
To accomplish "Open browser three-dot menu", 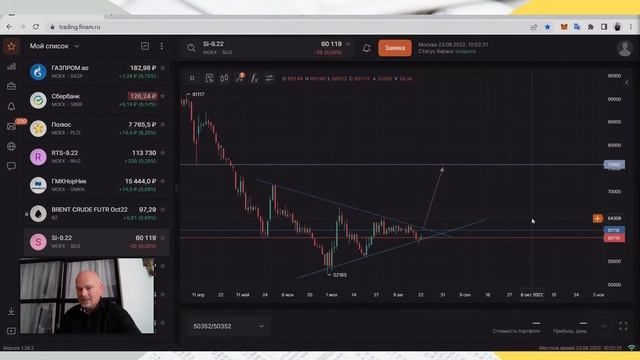I will click(631, 27).
